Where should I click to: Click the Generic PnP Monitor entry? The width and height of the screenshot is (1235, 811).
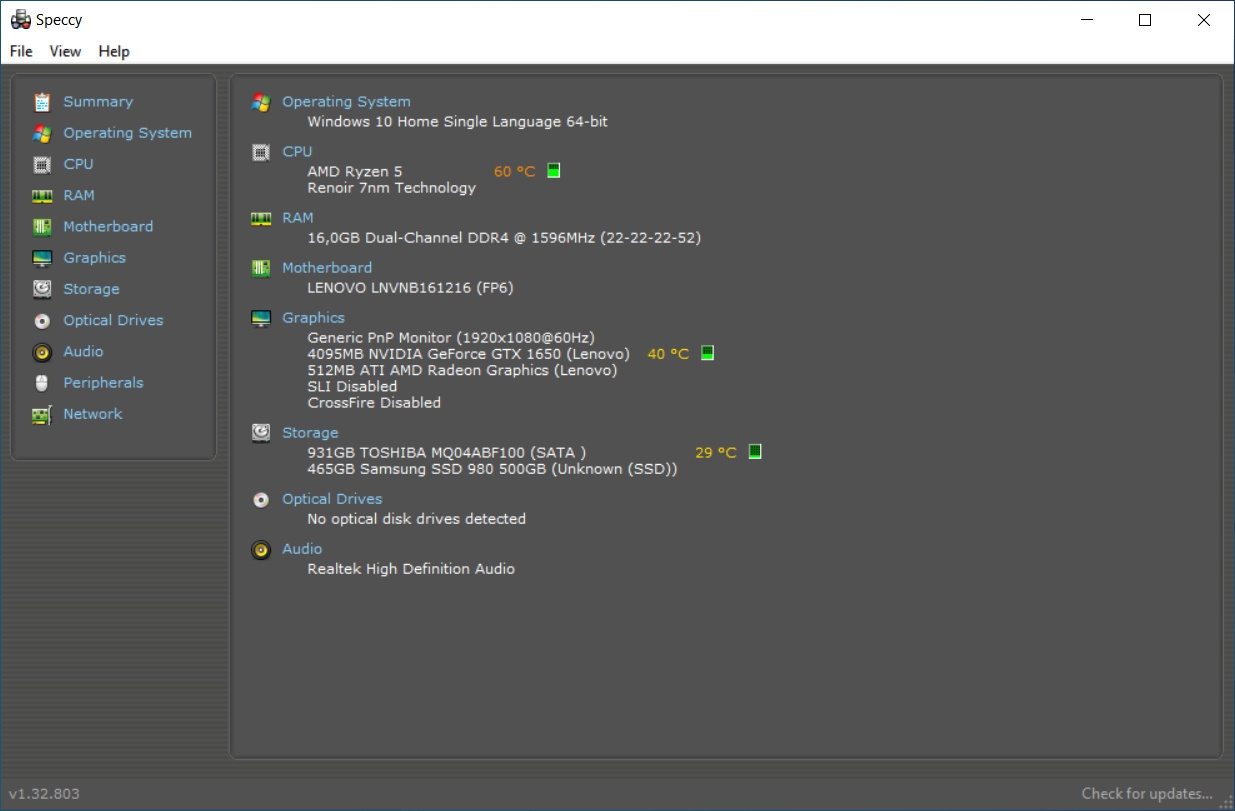coord(451,338)
